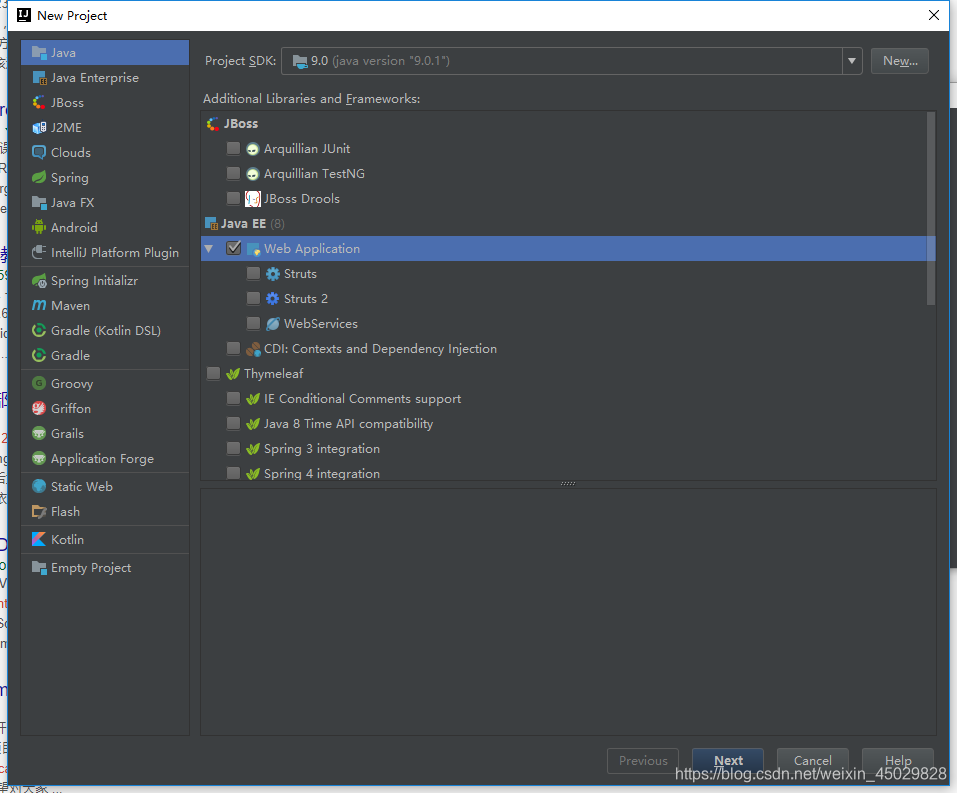957x793 pixels.
Task: Click the Previous button
Action: pyautogui.click(x=643, y=761)
